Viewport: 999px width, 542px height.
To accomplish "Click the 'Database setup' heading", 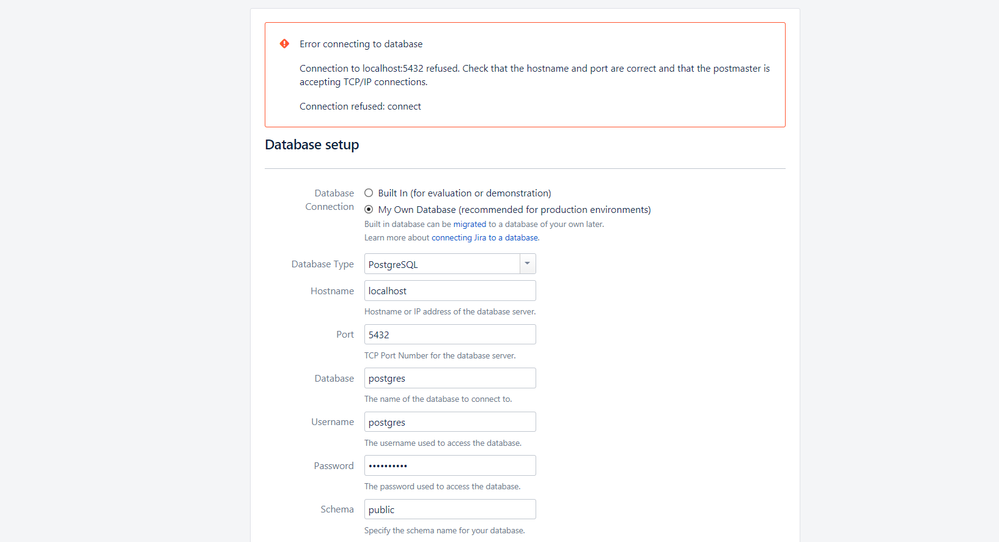I will pos(312,145).
